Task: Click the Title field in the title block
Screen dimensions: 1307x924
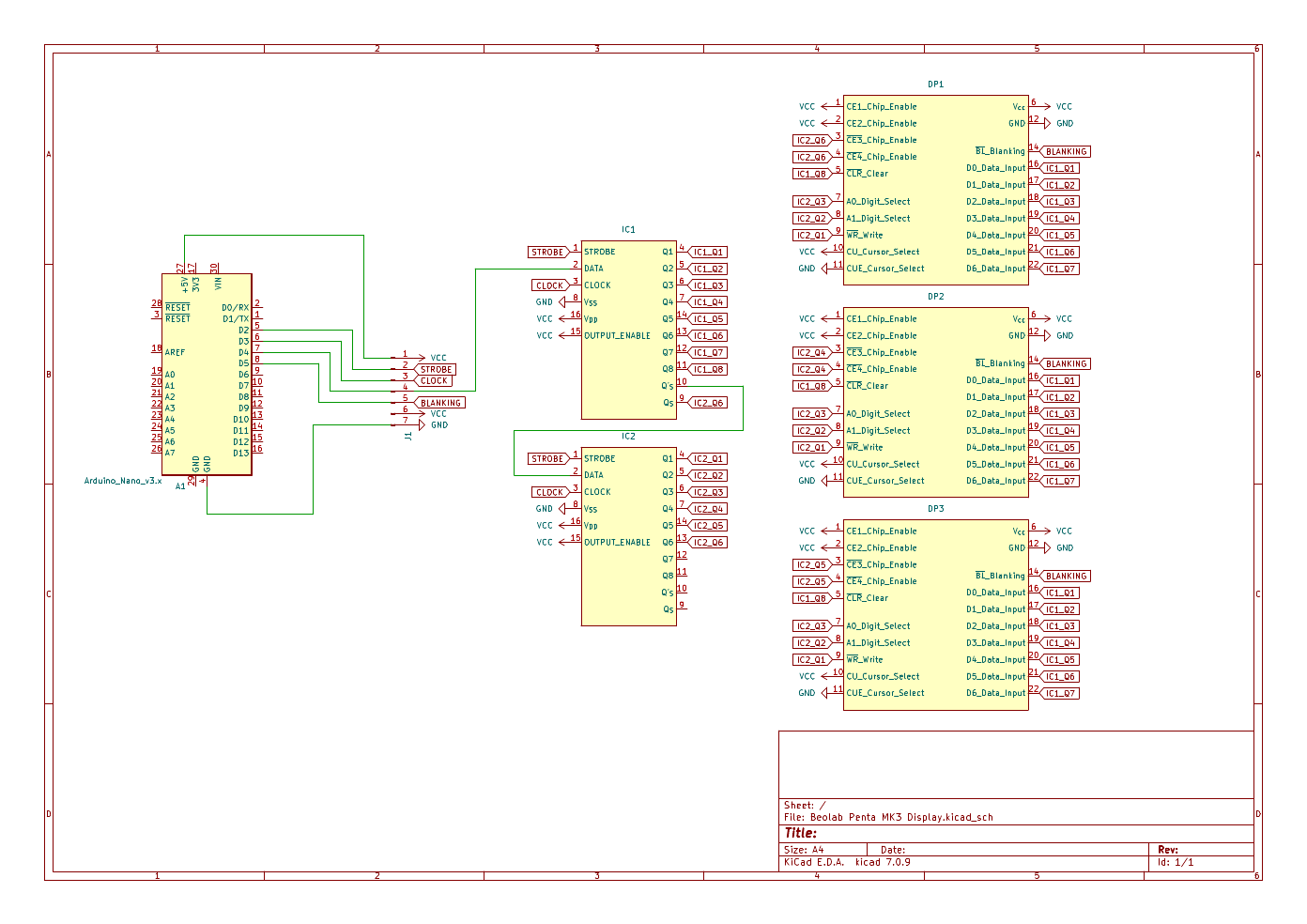Action: [x=801, y=833]
